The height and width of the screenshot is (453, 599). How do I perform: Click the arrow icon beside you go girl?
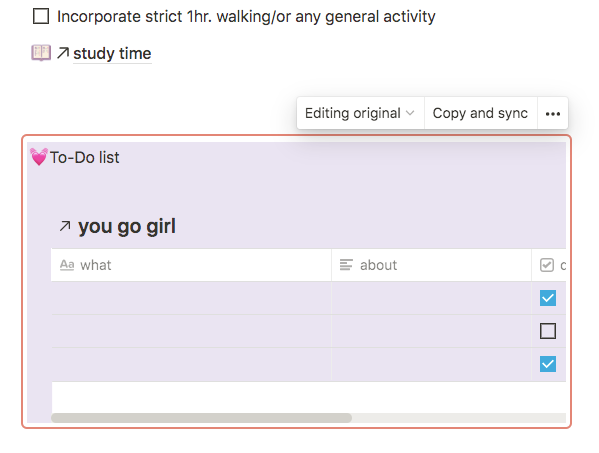(x=65, y=226)
